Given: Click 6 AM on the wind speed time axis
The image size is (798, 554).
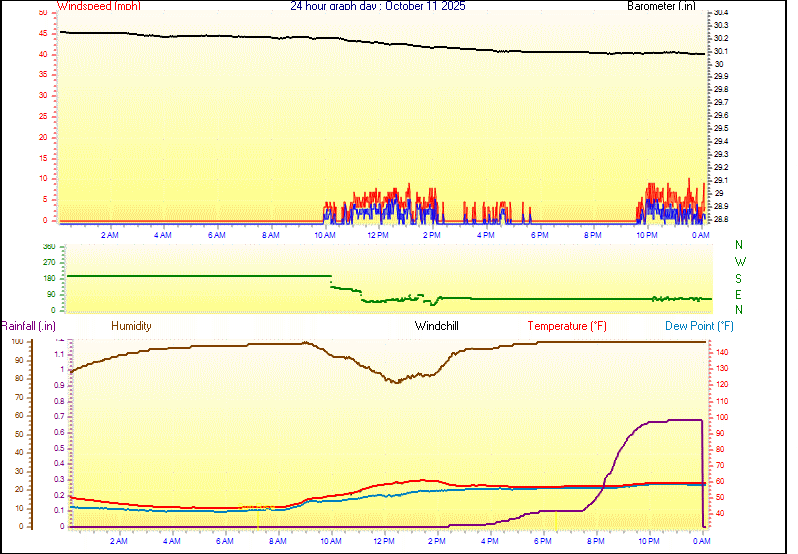Looking at the screenshot, I should tap(217, 235).
